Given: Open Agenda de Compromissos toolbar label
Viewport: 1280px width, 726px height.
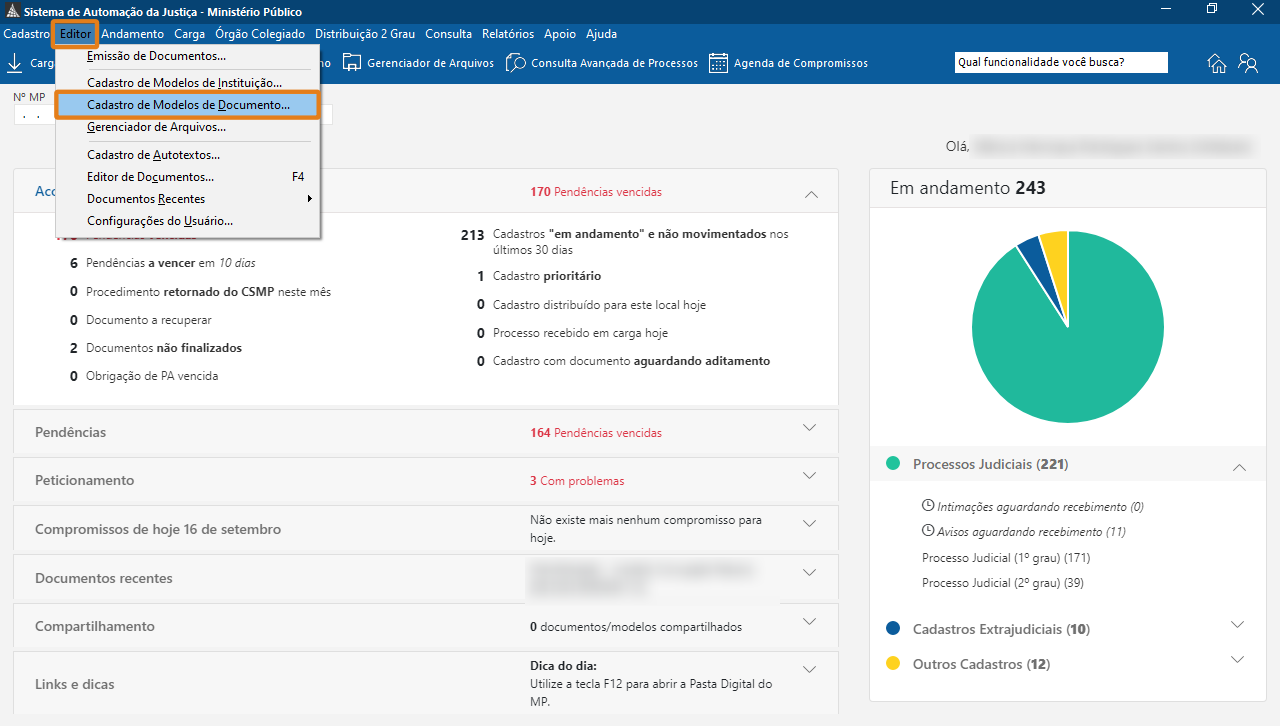Looking at the screenshot, I should click(x=800, y=63).
